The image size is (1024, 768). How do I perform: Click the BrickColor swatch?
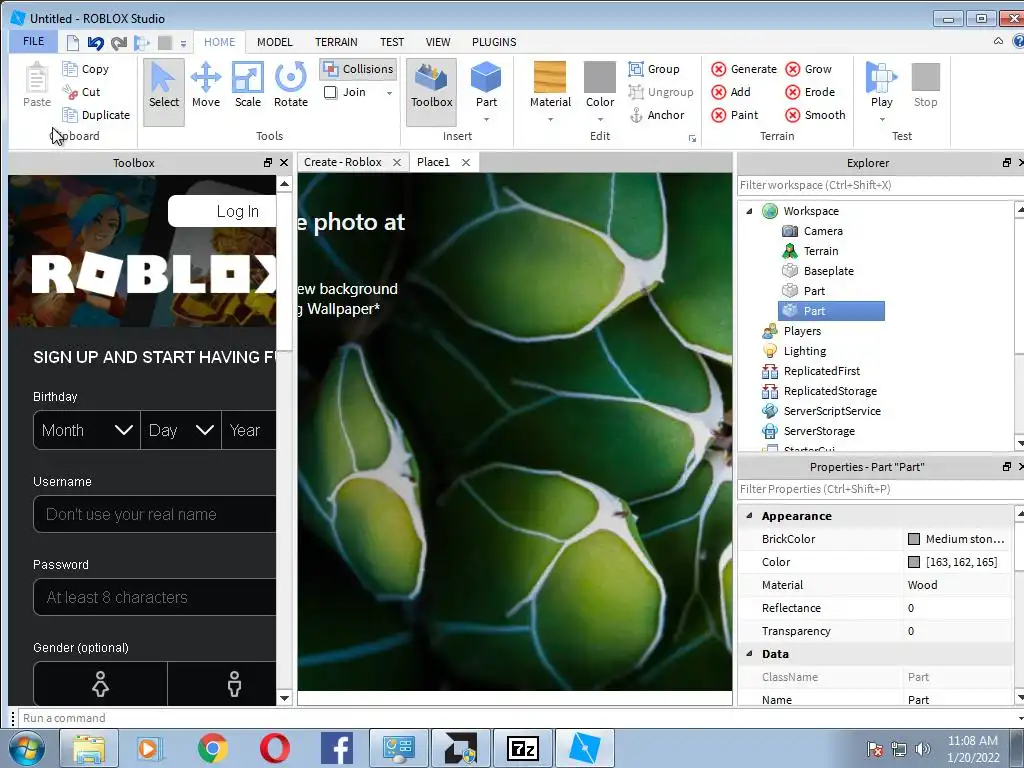[914, 539]
